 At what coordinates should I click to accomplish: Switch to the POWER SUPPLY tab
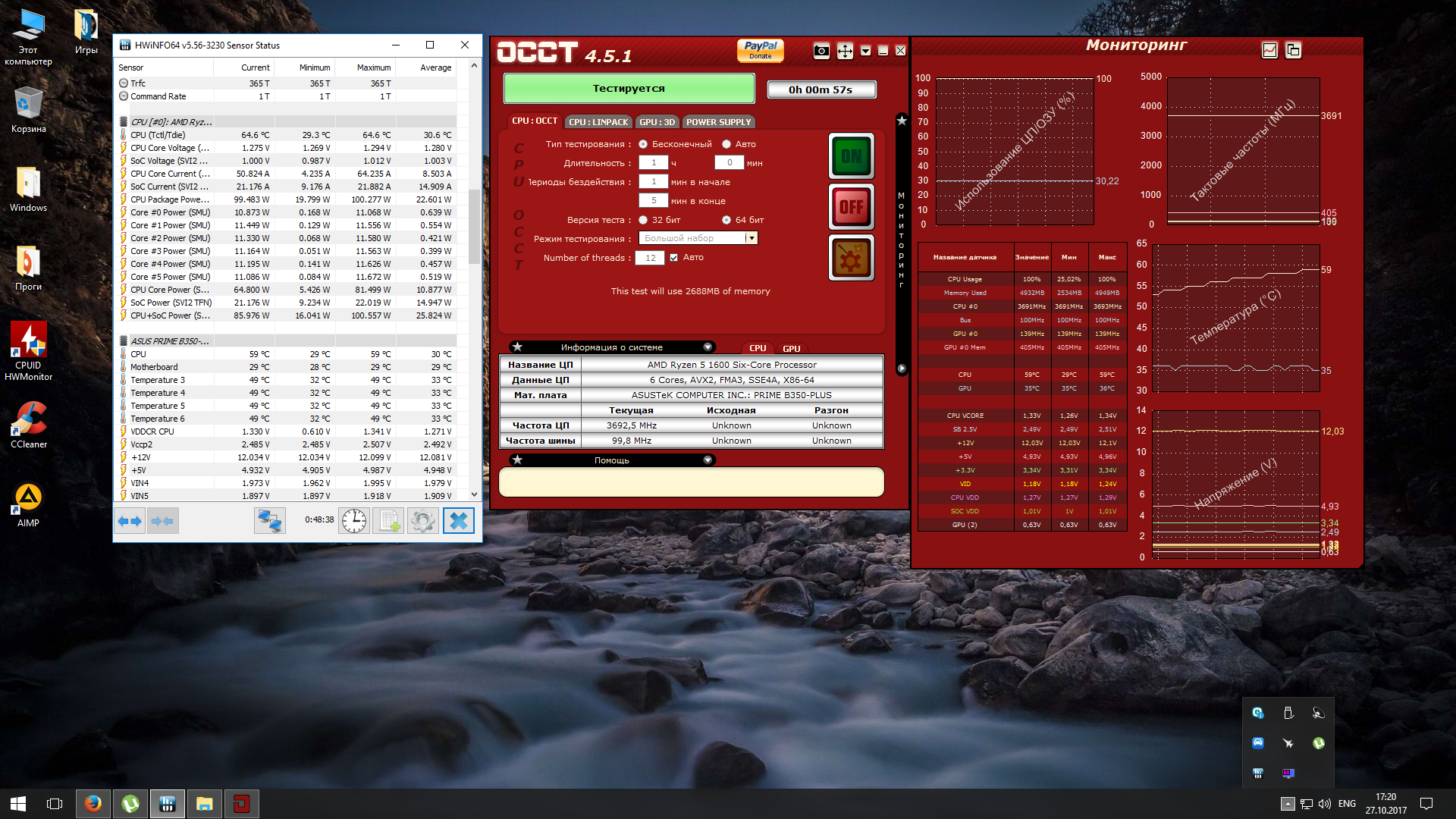pyautogui.click(x=718, y=122)
